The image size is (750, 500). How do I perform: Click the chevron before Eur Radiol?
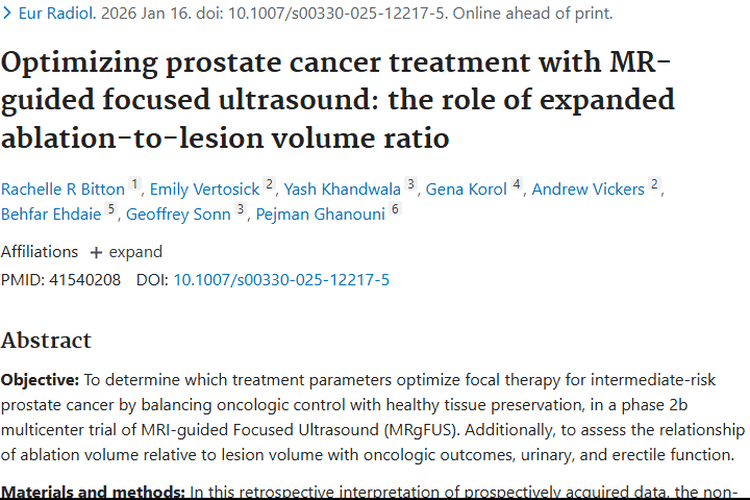click(x=8, y=14)
